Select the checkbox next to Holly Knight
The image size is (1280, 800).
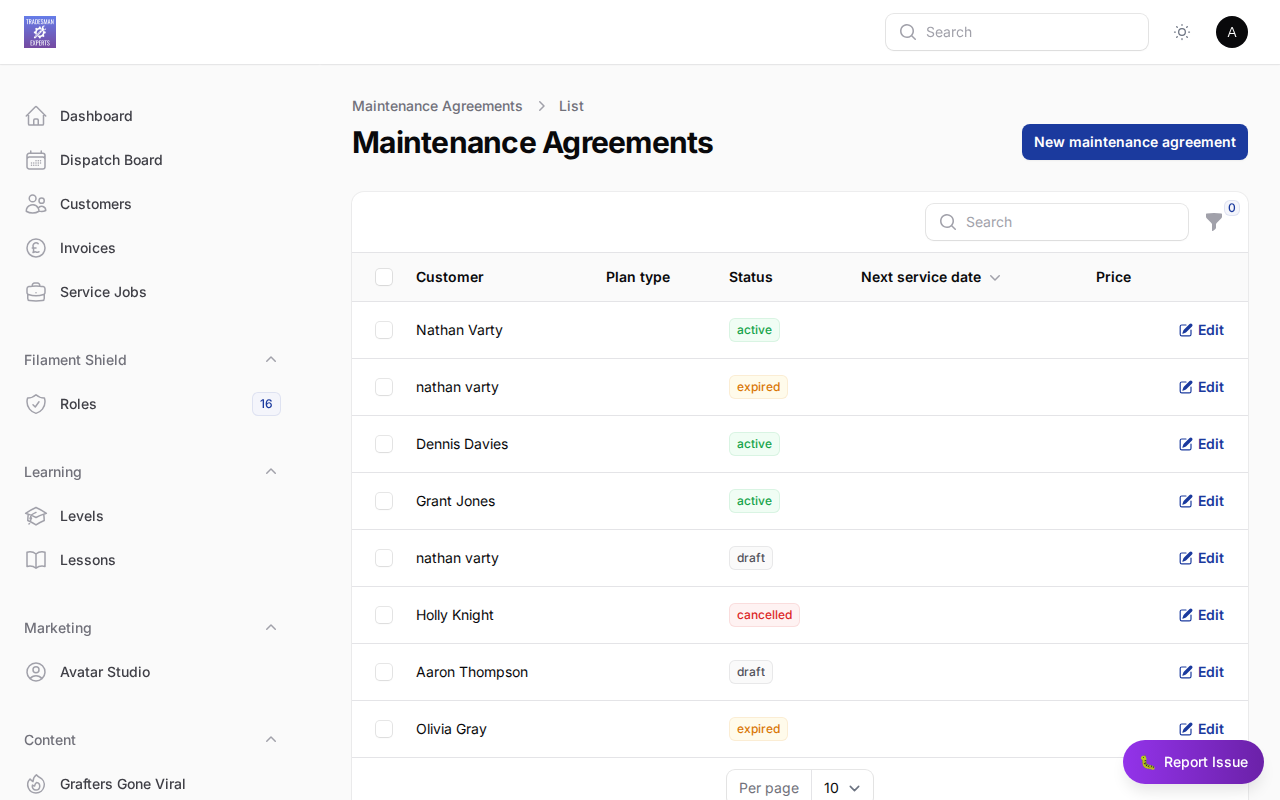(x=384, y=615)
